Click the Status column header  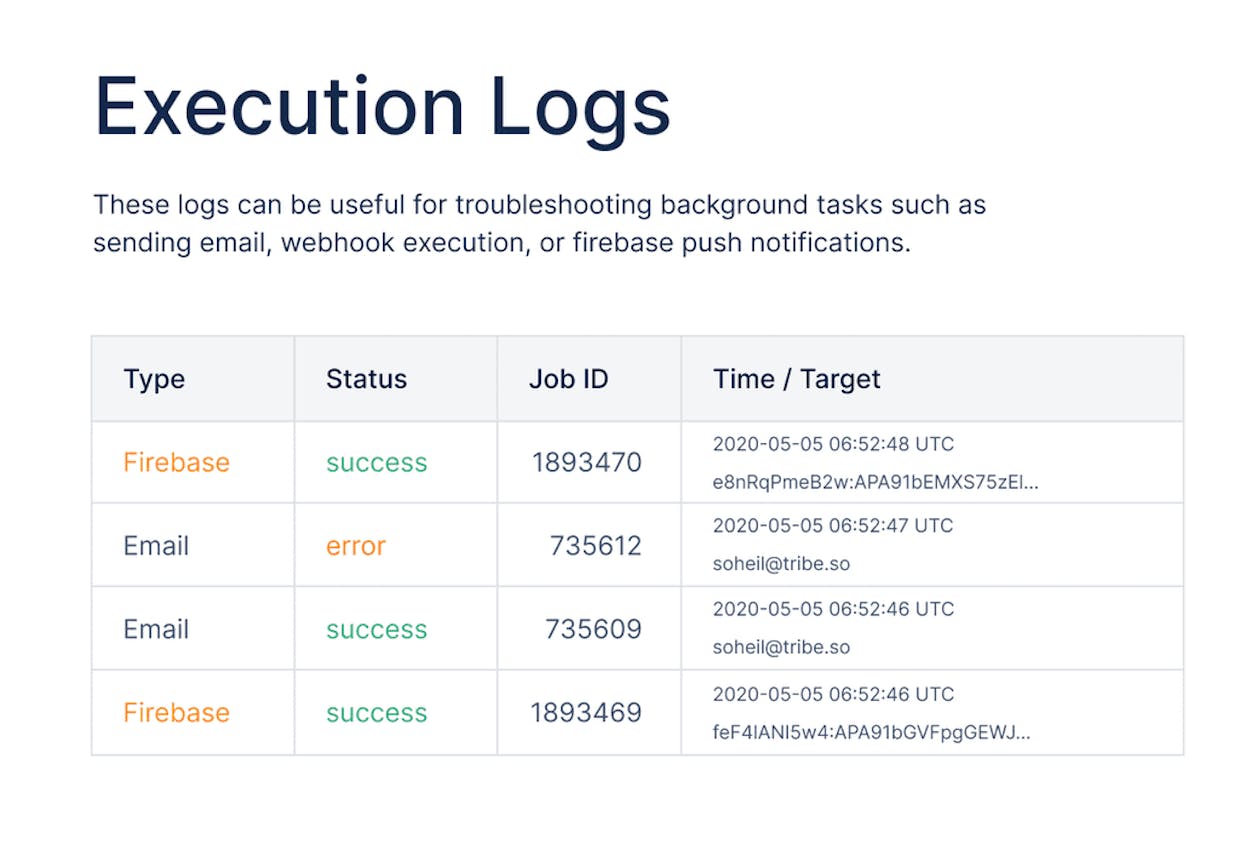(366, 379)
